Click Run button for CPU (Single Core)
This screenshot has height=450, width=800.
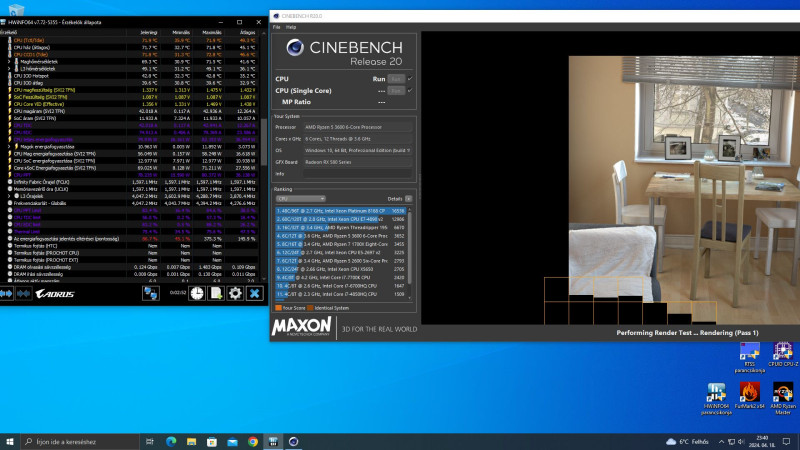(x=396, y=90)
